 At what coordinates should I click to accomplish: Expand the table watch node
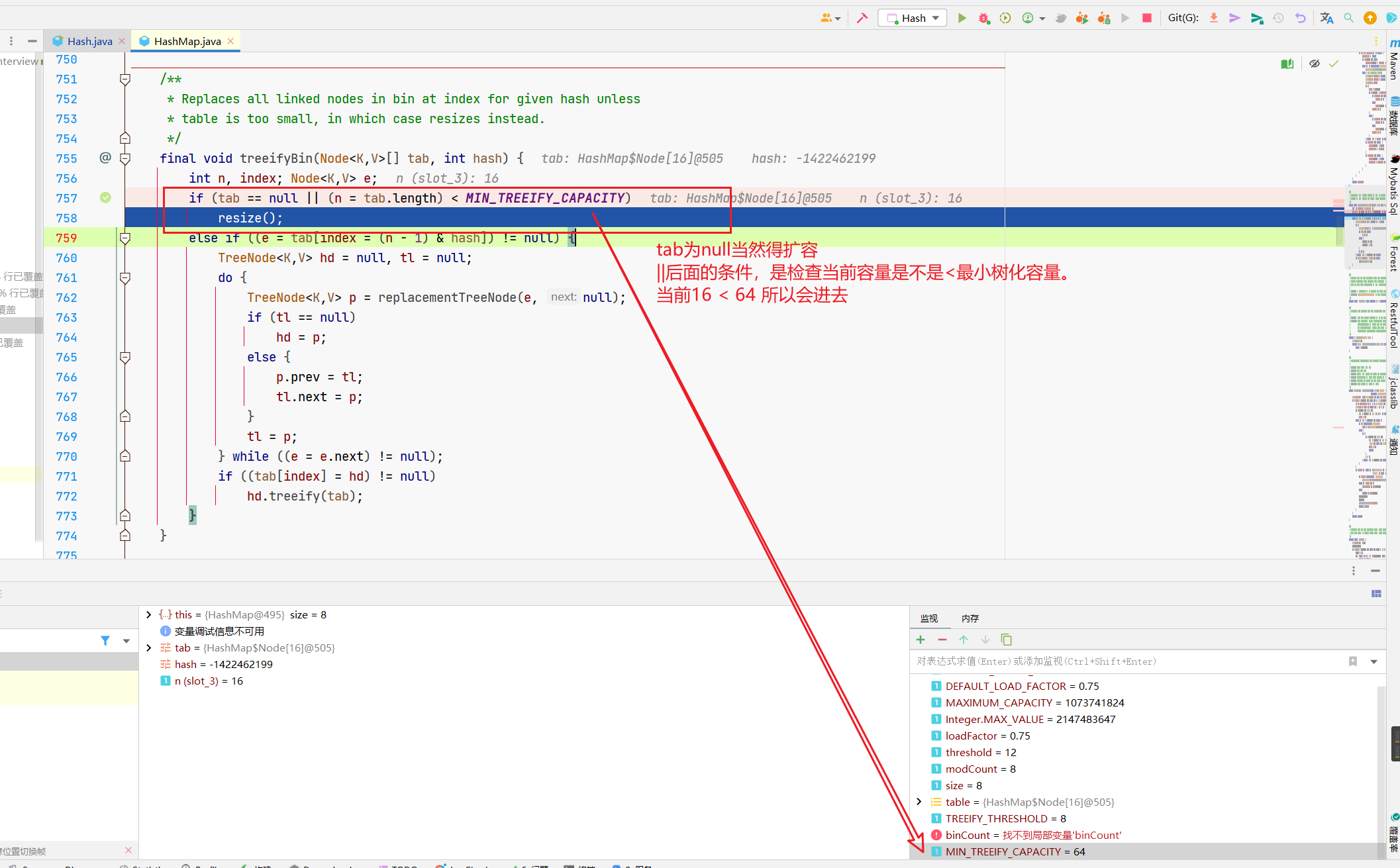[919, 802]
